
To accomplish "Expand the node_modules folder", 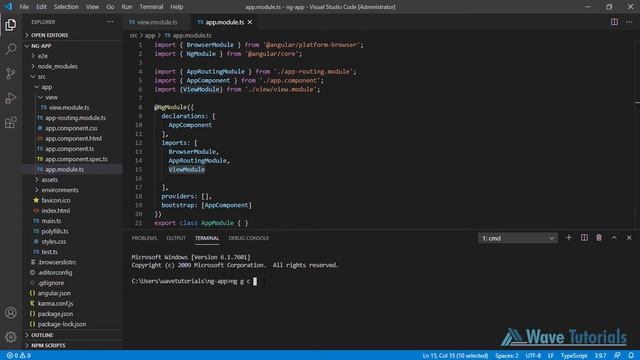I will [57, 66].
